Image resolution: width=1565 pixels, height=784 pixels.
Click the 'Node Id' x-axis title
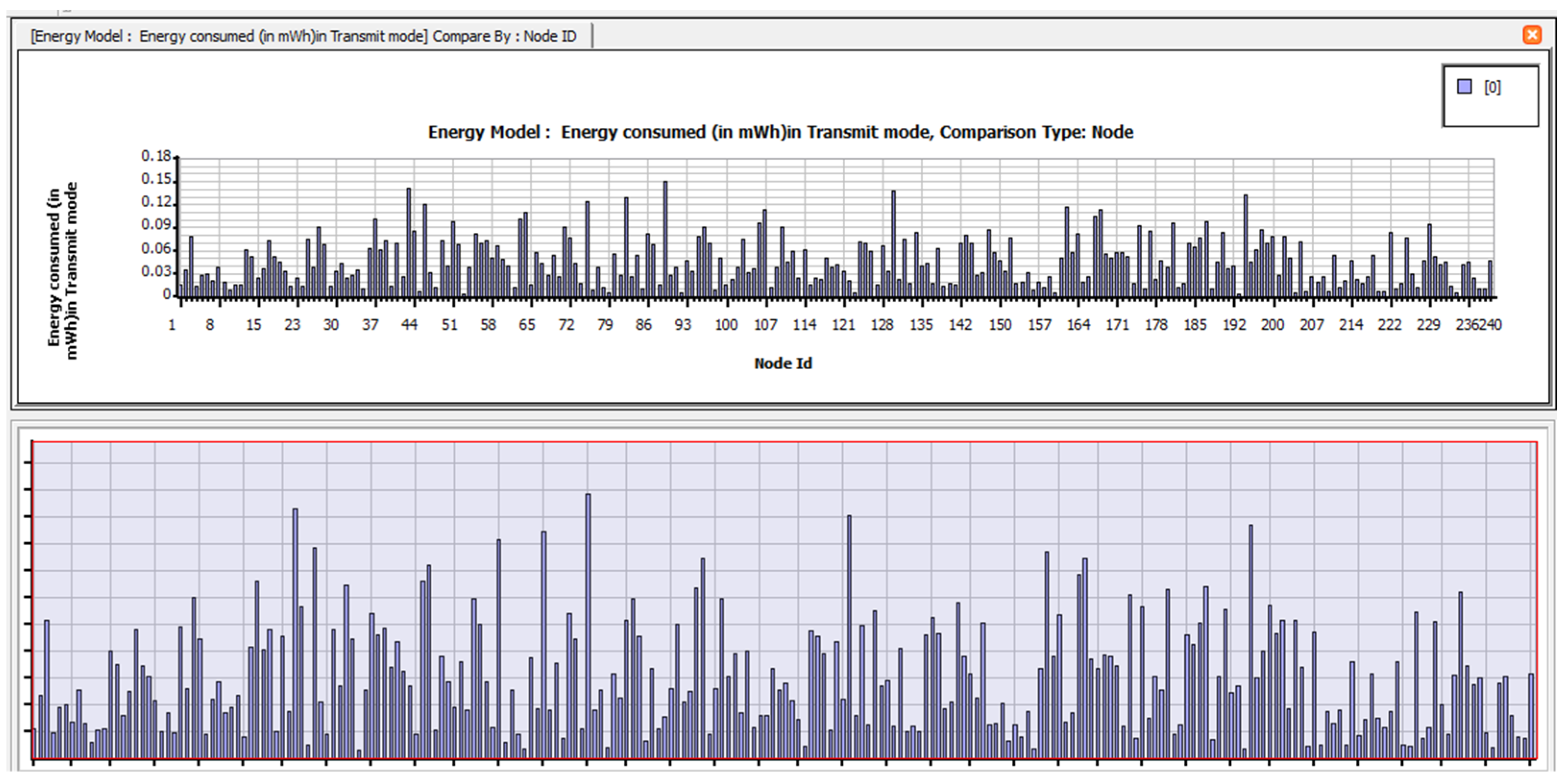coord(783,363)
